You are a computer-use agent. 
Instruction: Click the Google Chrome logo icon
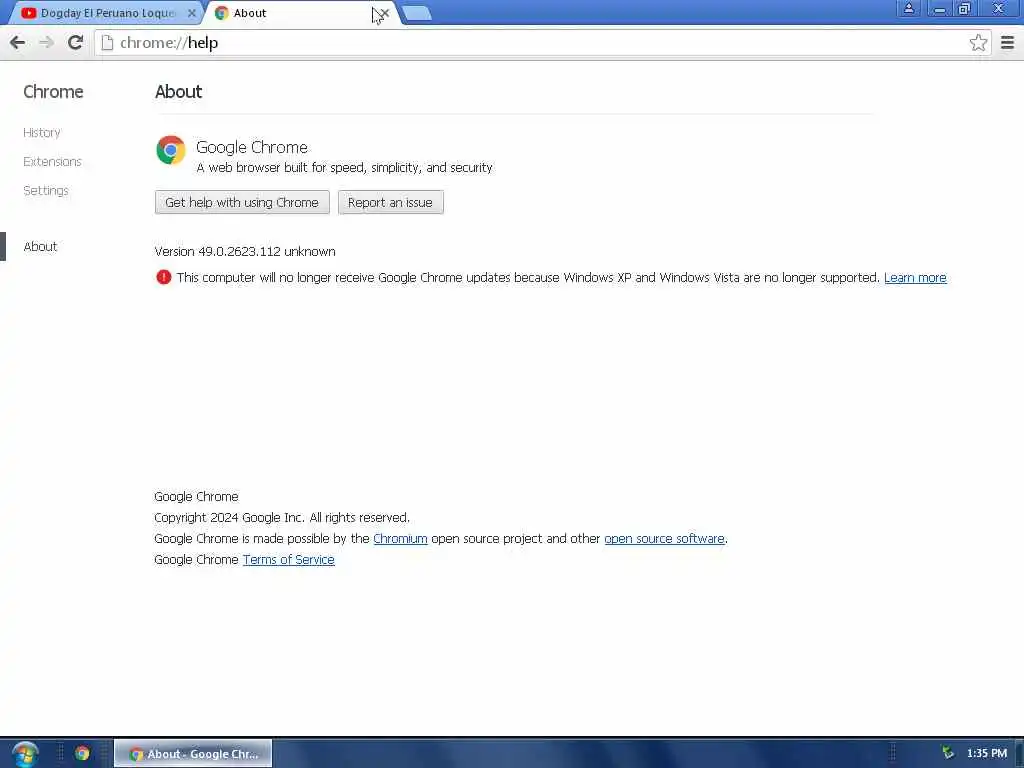[170, 150]
